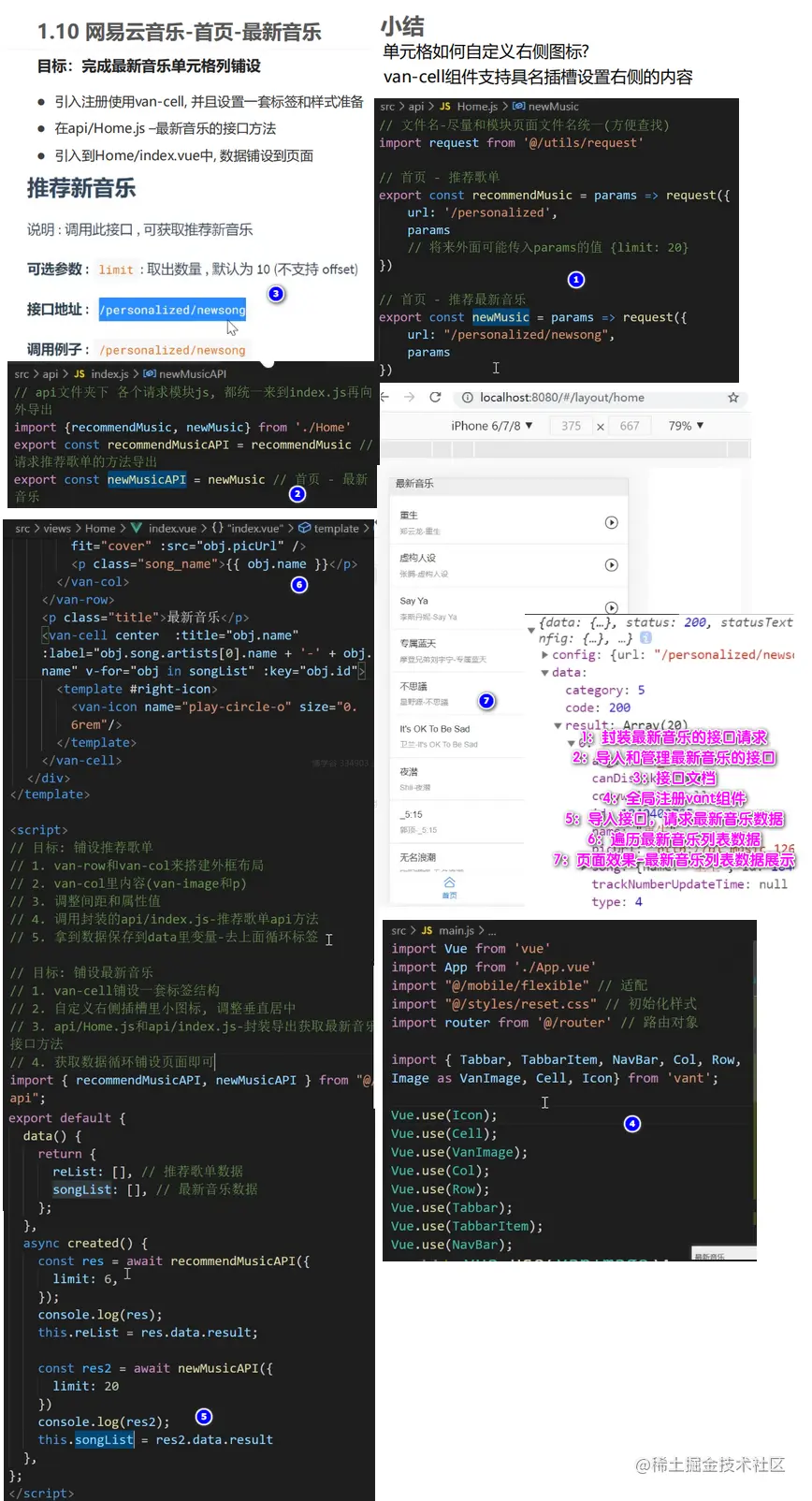This screenshot has height=1501, width=812.
Task: Click the JS icon beside Home.js
Action: pyautogui.click(x=445, y=107)
